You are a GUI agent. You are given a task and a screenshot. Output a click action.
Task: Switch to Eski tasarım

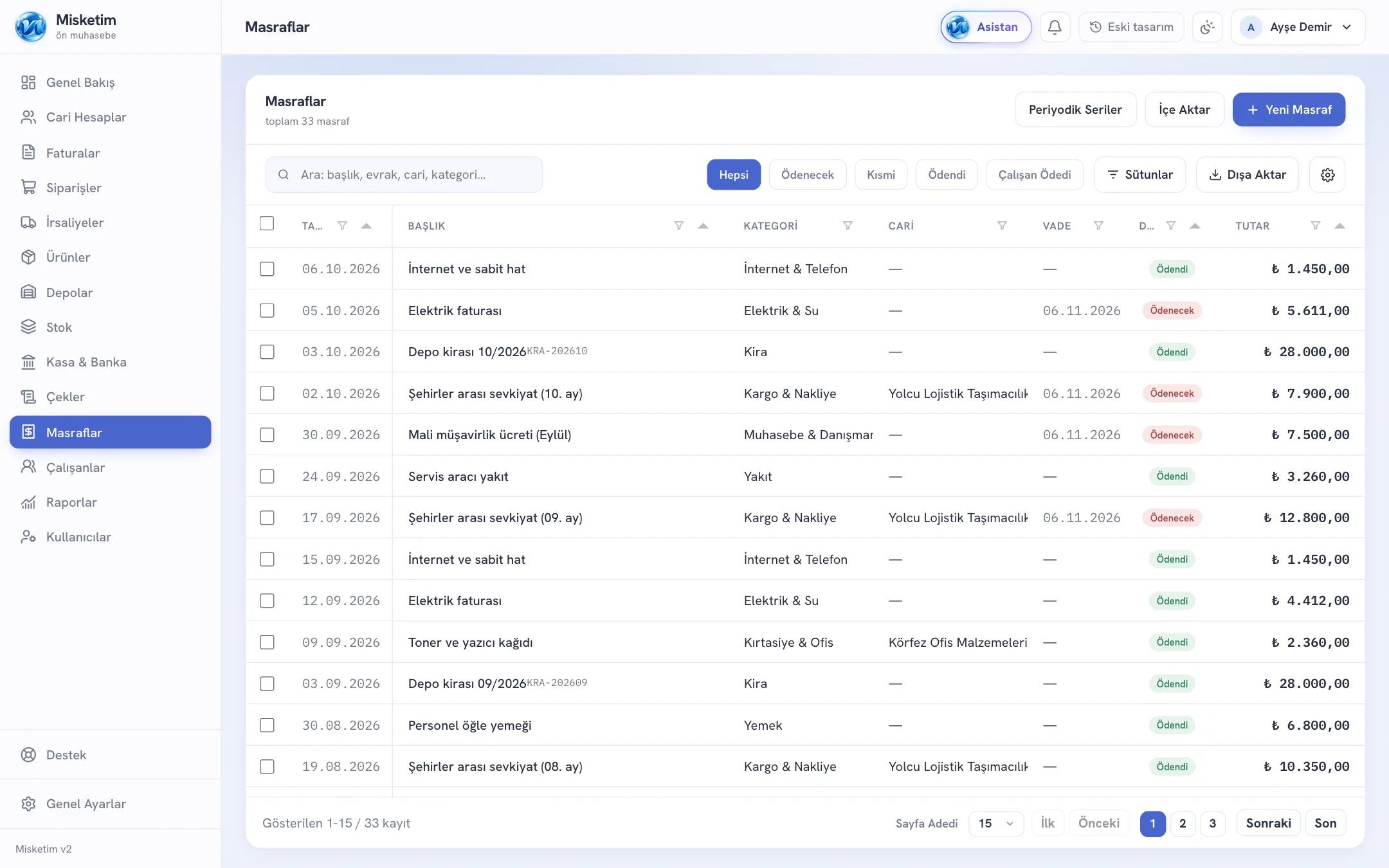pyautogui.click(x=1131, y=27)
